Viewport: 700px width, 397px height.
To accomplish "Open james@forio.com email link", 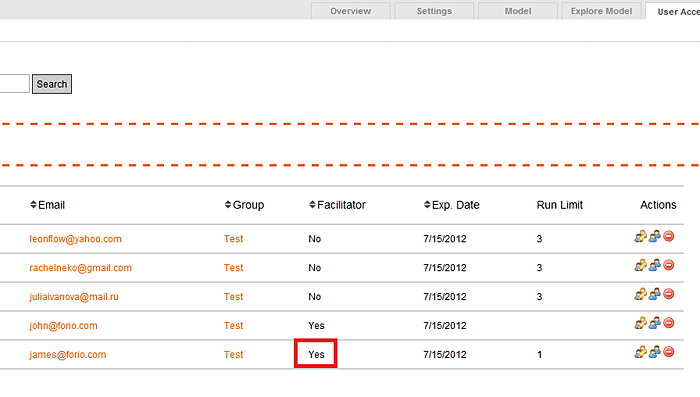I will click(x=68, y=355).
